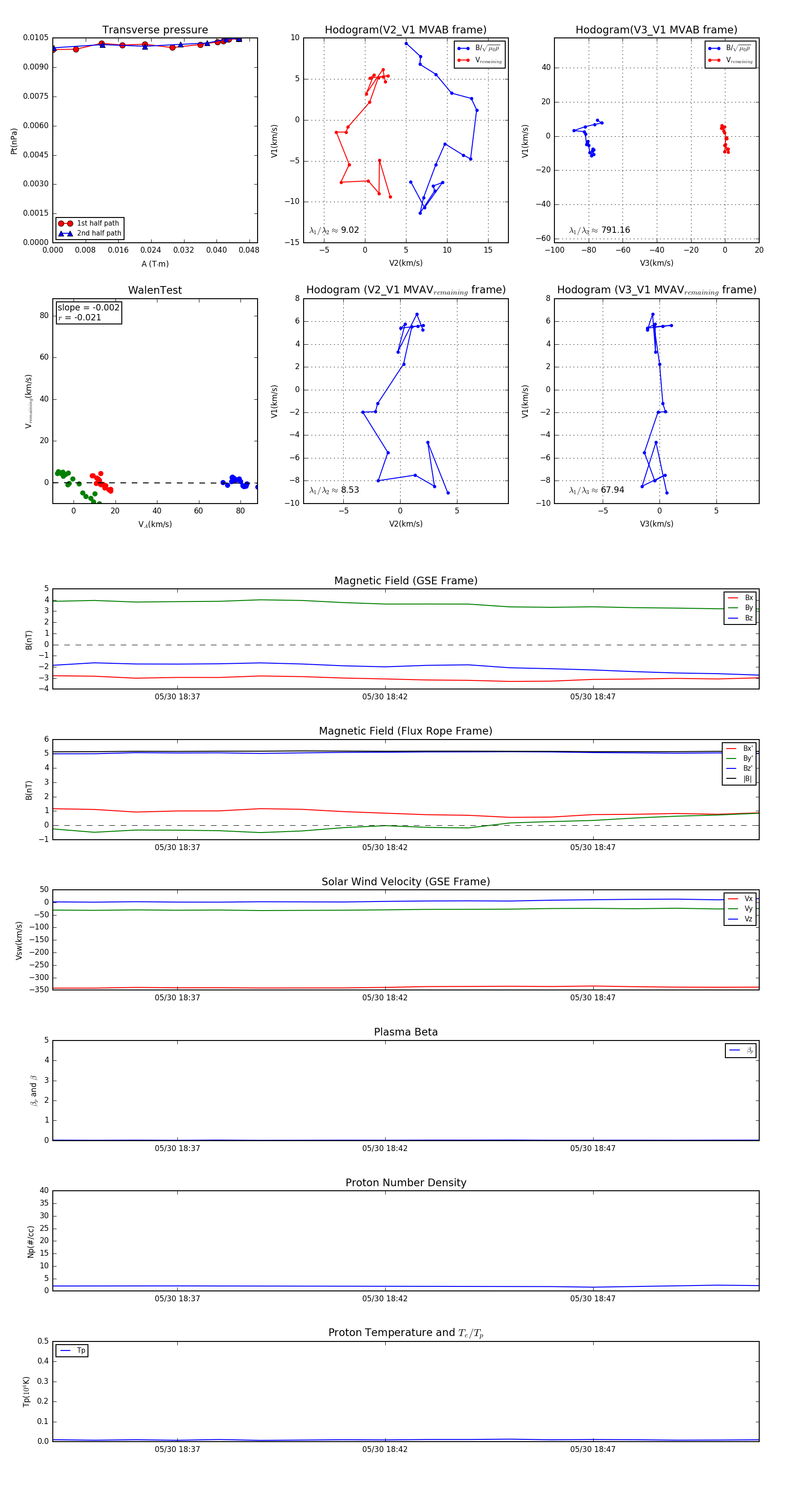Click the 'Plasma Beta' plot title
Image resolution: width=812 pixels, height=1489 pixels.
[x=406, y=1032]
